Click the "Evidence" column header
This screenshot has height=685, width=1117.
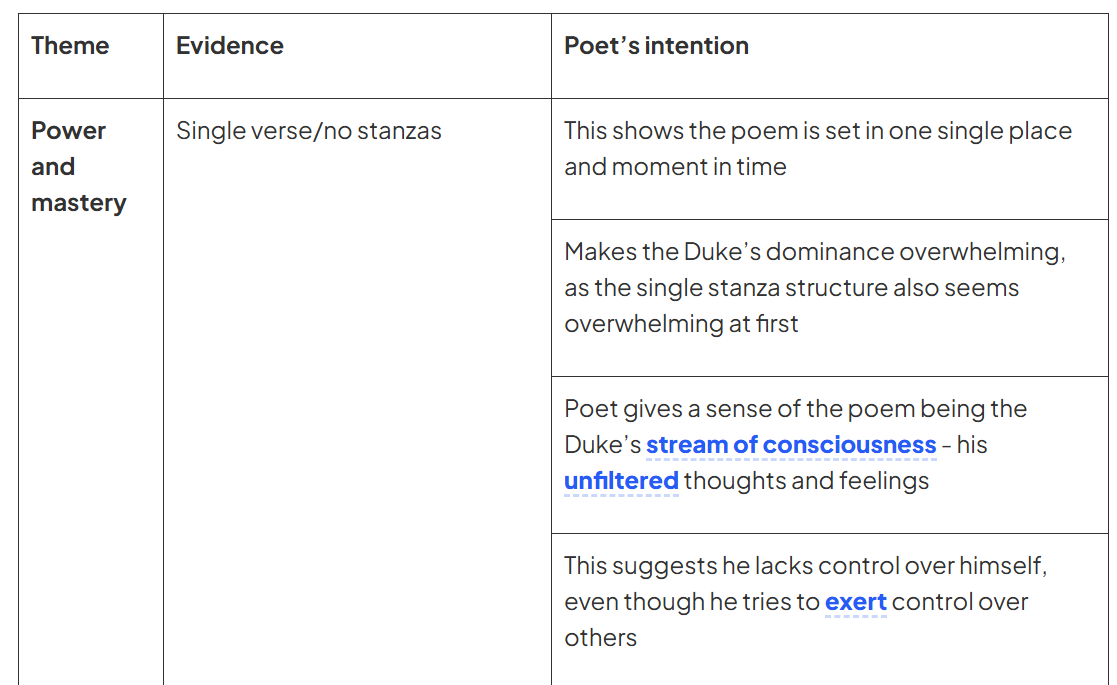(x=230, y=46)
